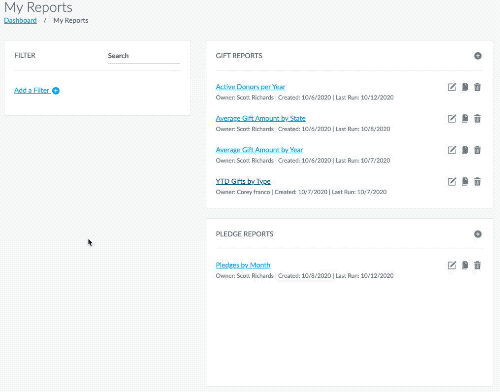Copy Active Donors per Year report
This screenshot has width=500, height=392.
tap(465, 87)
